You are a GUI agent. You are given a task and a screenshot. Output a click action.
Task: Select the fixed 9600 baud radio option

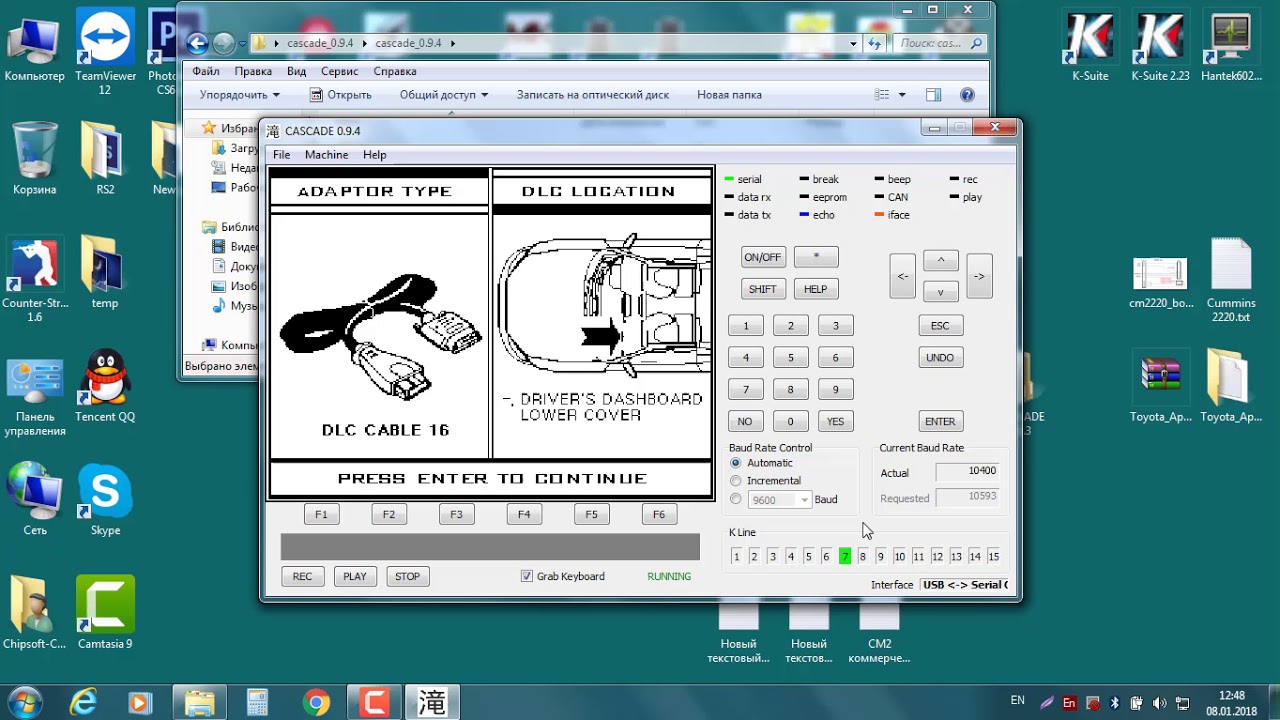(736, 499)
